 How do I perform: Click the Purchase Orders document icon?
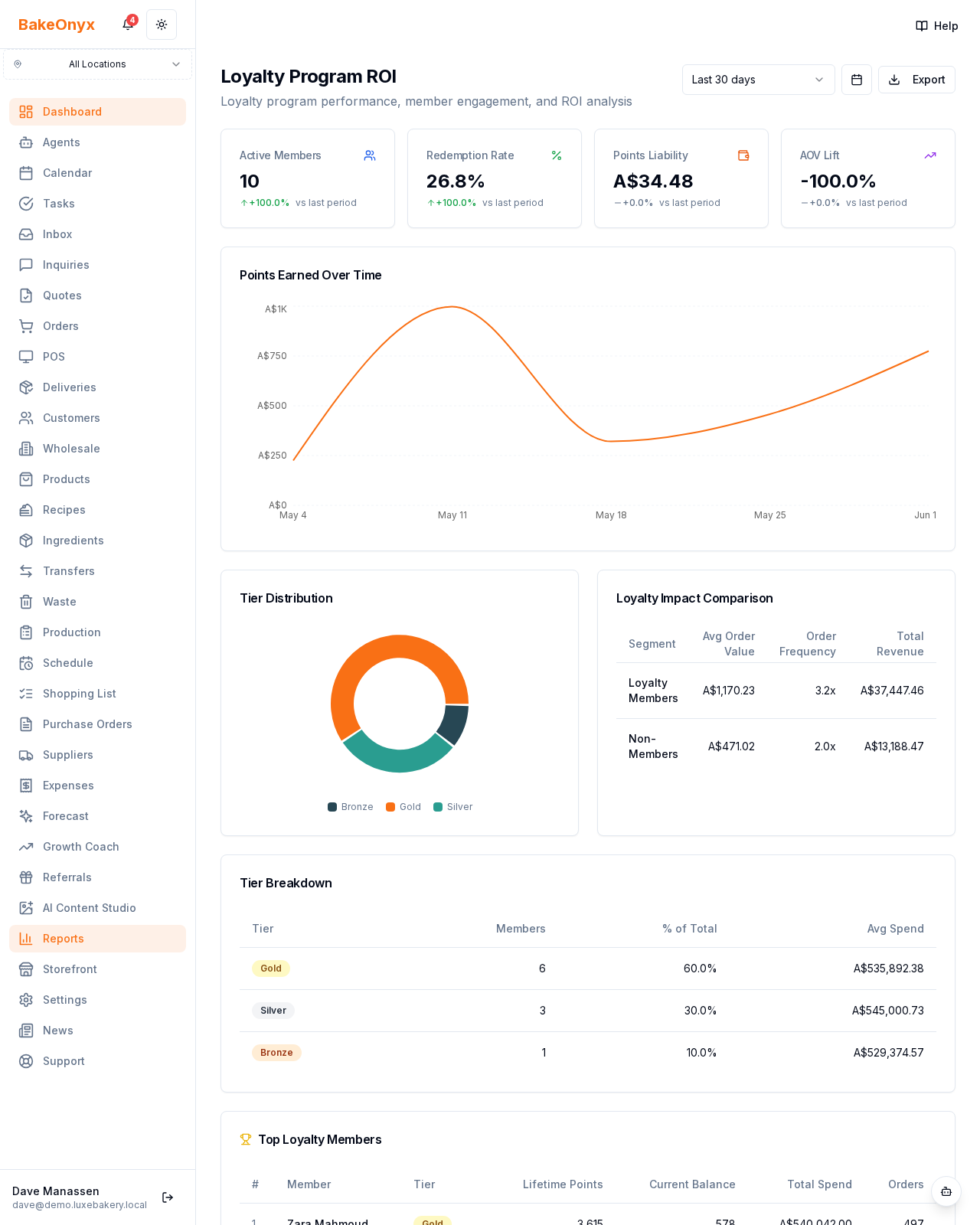[26, 724]
